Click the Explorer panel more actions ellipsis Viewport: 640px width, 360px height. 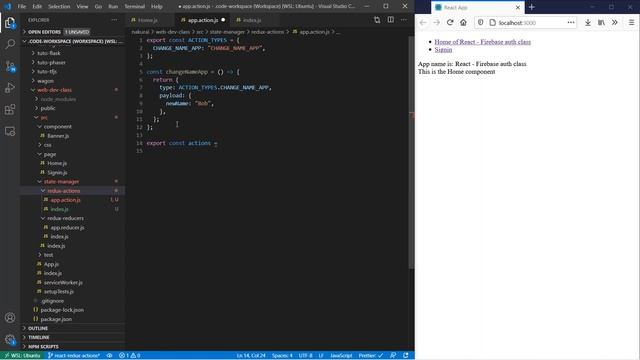tap(114, 20)
